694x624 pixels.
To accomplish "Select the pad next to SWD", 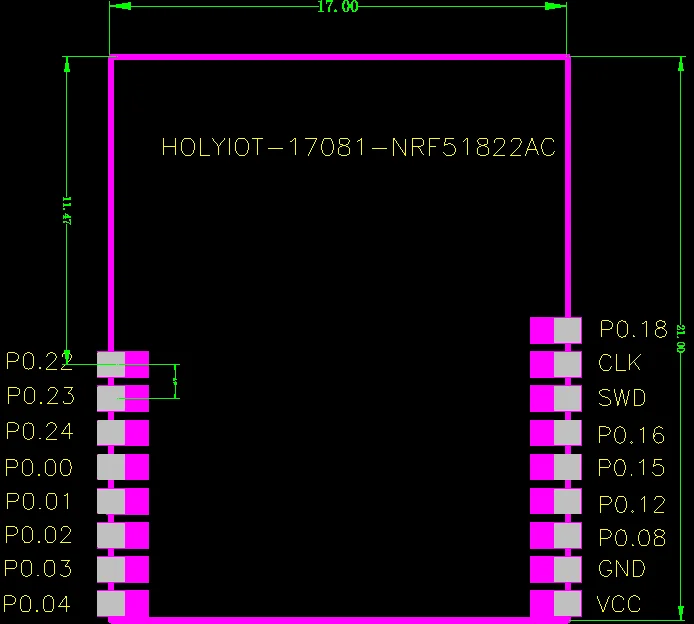I will 556,398.
